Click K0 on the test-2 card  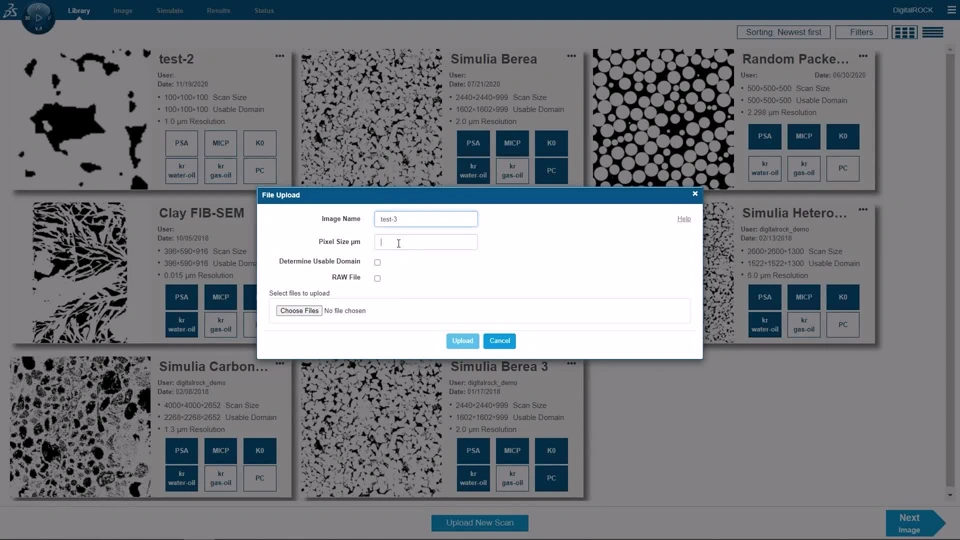tap(260, 143)
